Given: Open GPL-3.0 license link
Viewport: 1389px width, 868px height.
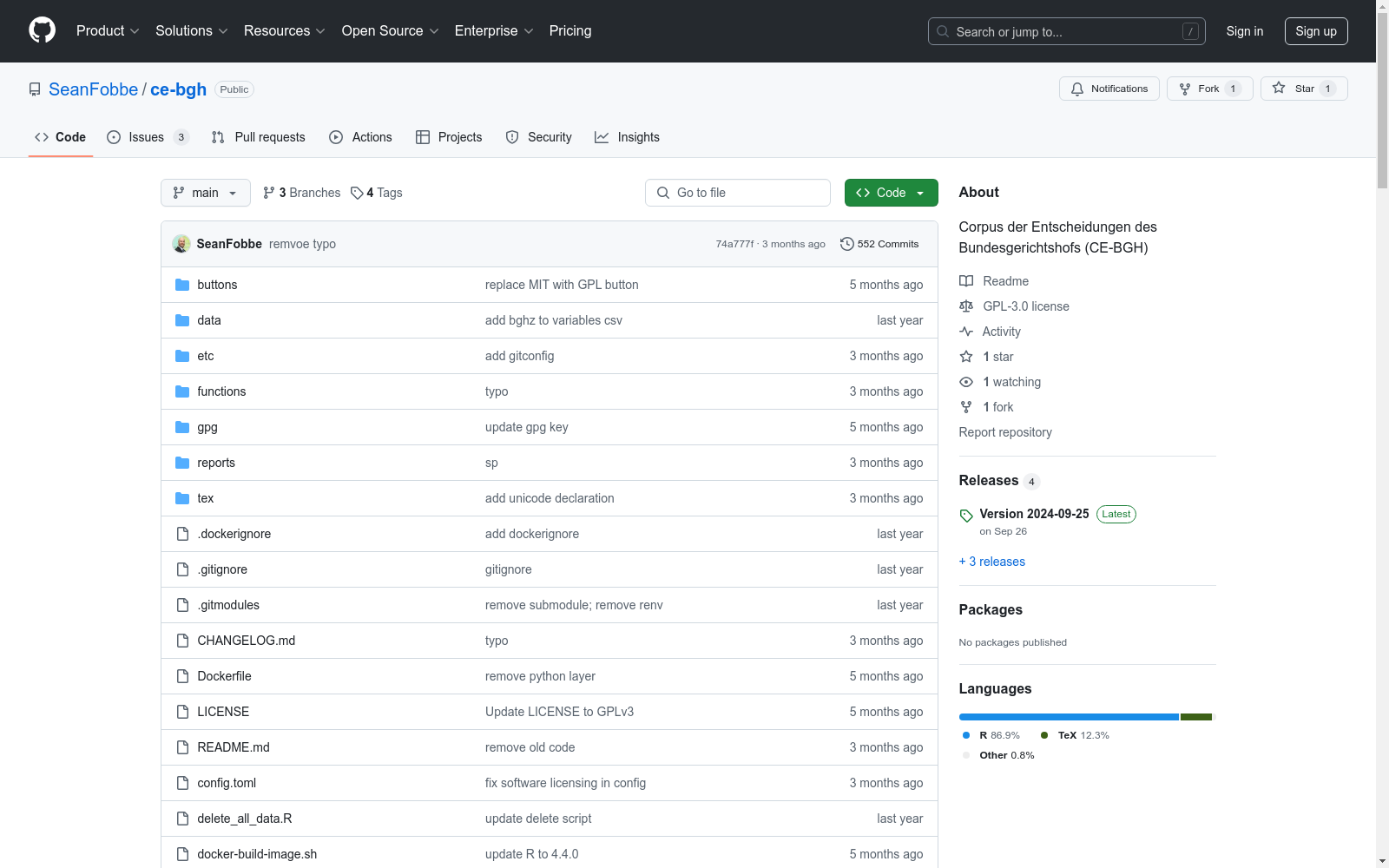Looking at the screenshot, I should coord(1026,306).
